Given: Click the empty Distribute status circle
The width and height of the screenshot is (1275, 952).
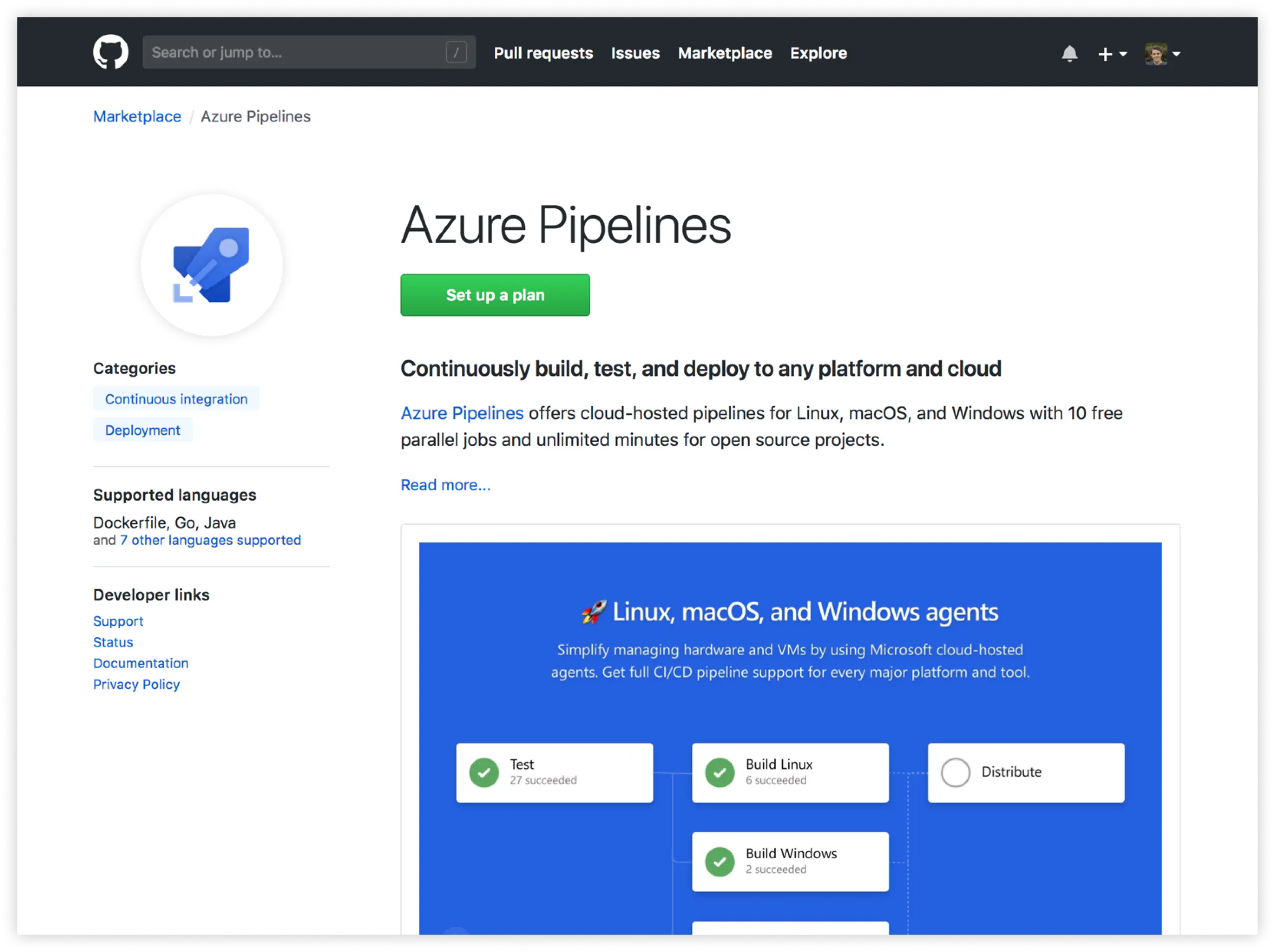Looking at the screenshot, I should (955, 772).
